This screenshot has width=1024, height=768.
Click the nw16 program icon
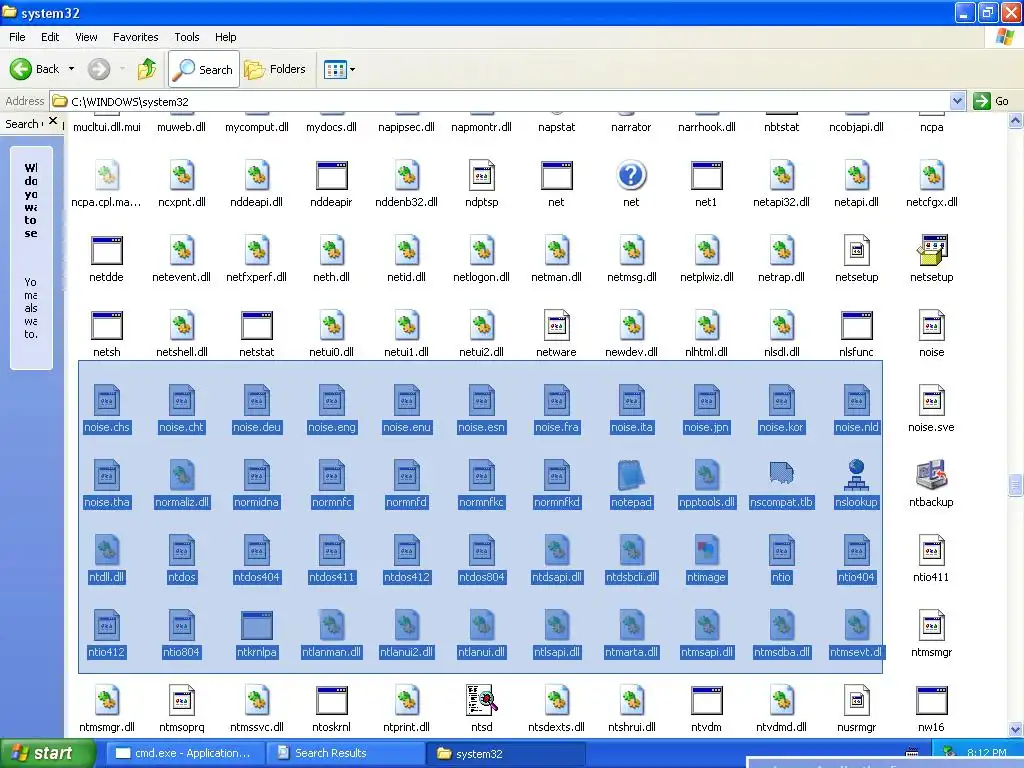pyautogui.click(x=931, y=700)
